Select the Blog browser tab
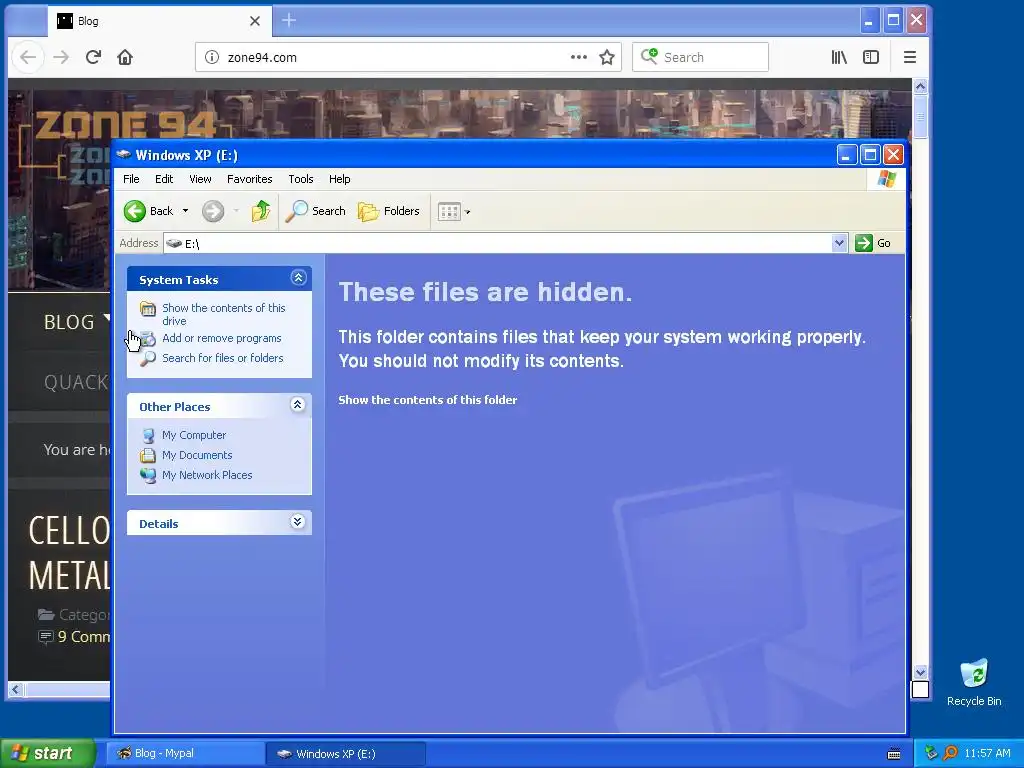1024x768 pixels. [x=159, y=21]
